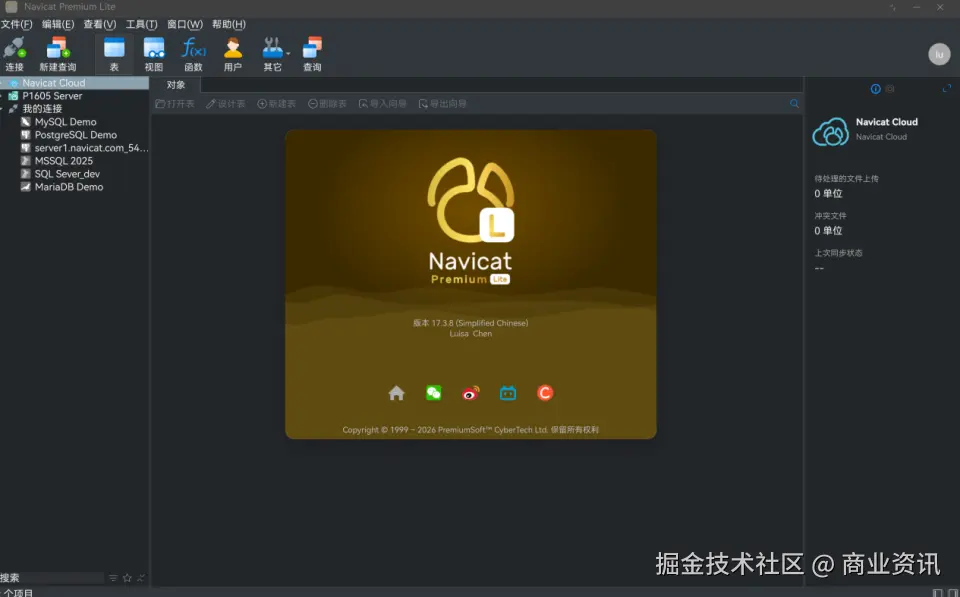Click the collapse arrows icon beside search

(x=141, y=577)
